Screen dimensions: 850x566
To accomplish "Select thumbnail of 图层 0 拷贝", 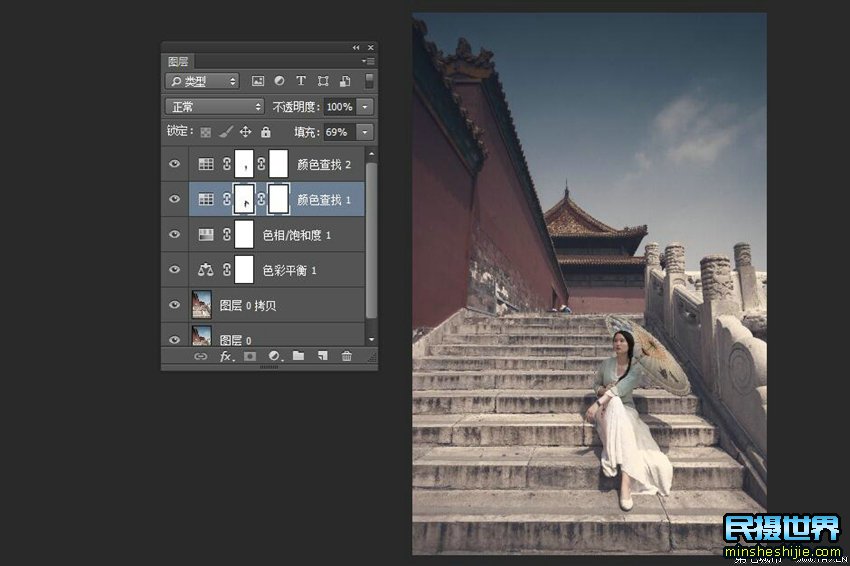I will [x=202, y=305].
